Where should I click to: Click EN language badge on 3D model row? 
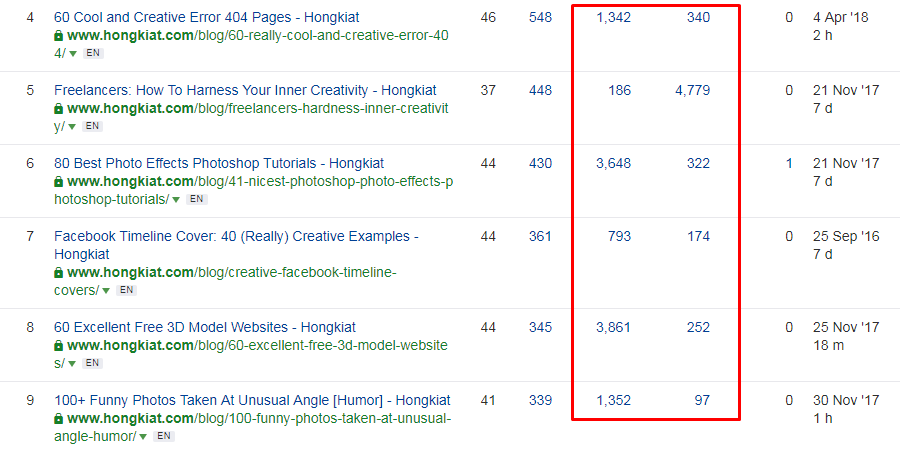92,363
